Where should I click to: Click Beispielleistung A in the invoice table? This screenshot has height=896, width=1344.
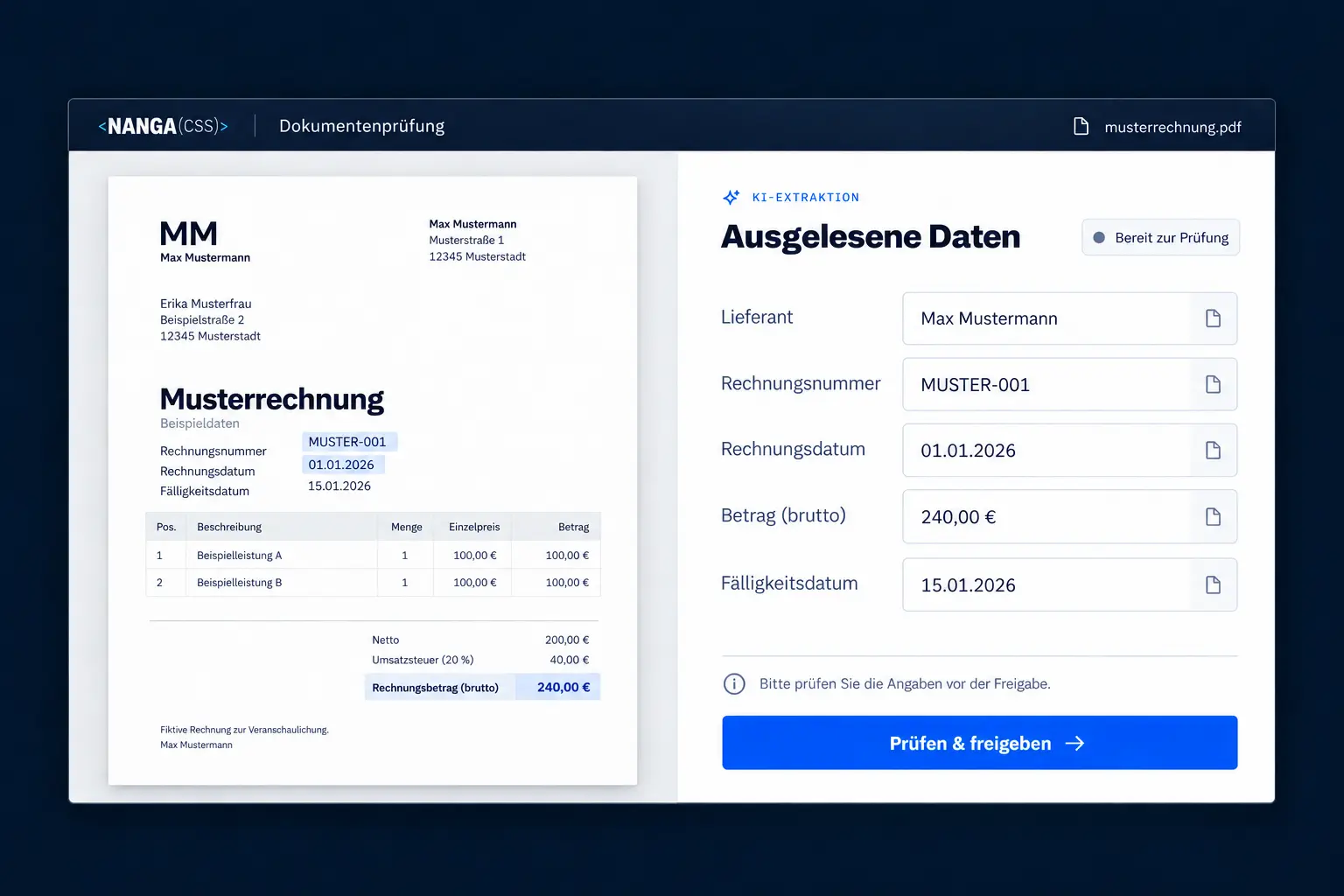(x=239, y=556)
